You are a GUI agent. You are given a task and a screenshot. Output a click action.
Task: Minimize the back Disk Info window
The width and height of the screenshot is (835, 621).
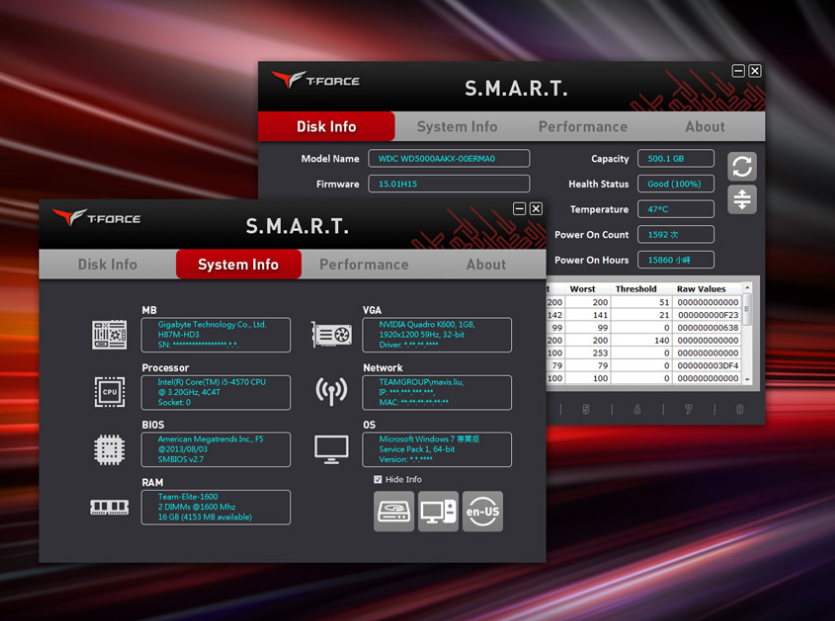[x=738, y=71]
